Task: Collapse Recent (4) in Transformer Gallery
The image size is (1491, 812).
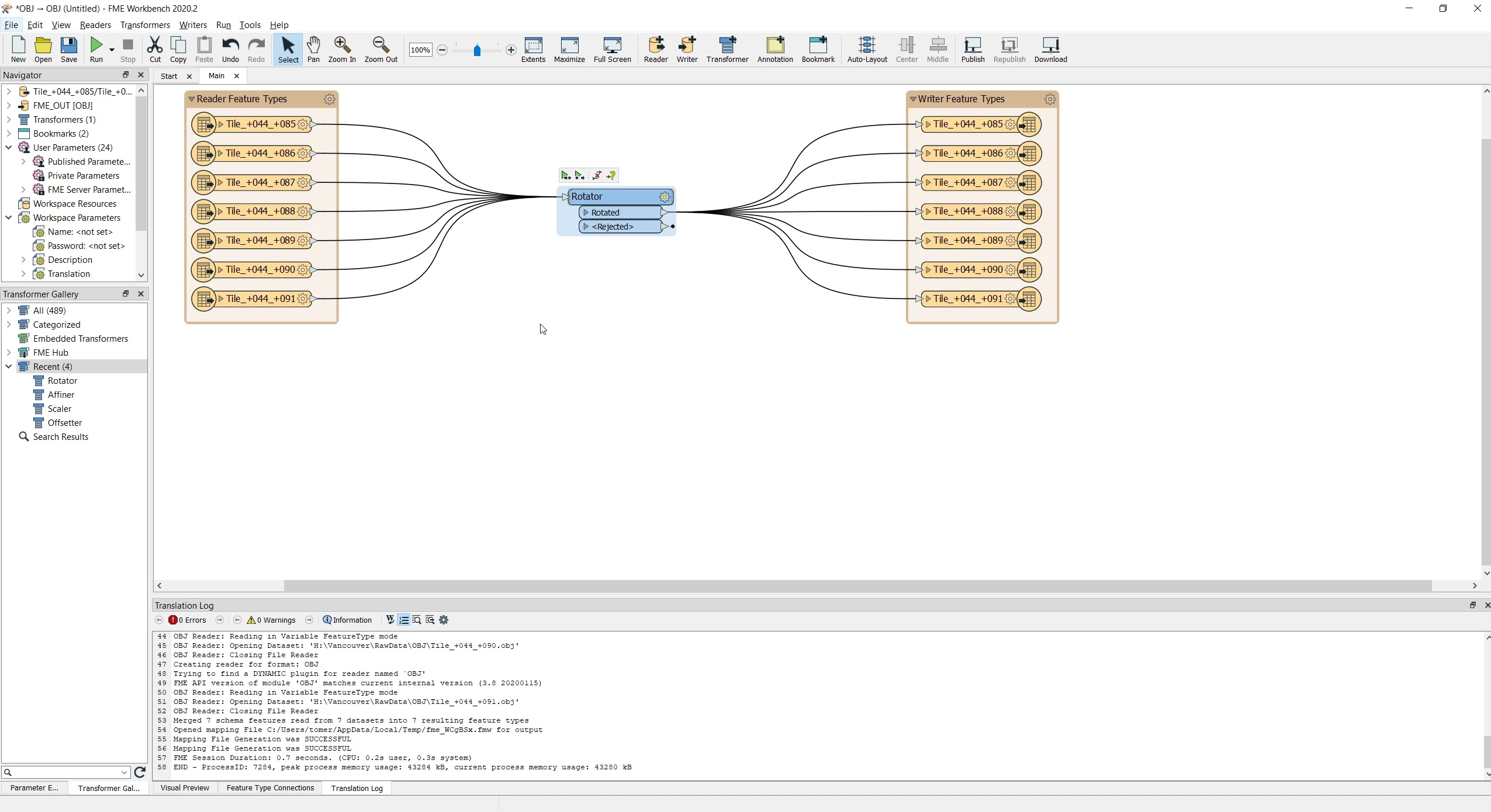Action: point(9,367)
